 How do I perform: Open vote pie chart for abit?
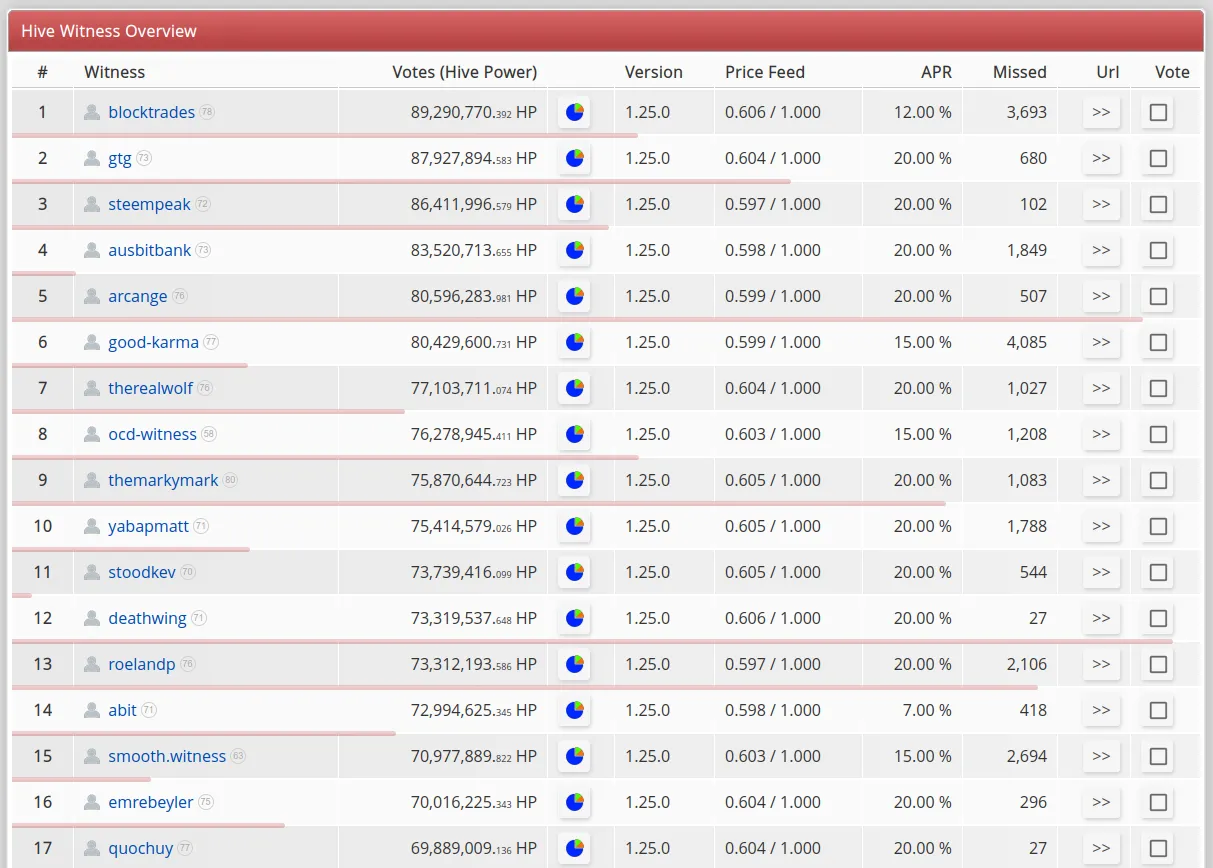(x=574, y=711)
